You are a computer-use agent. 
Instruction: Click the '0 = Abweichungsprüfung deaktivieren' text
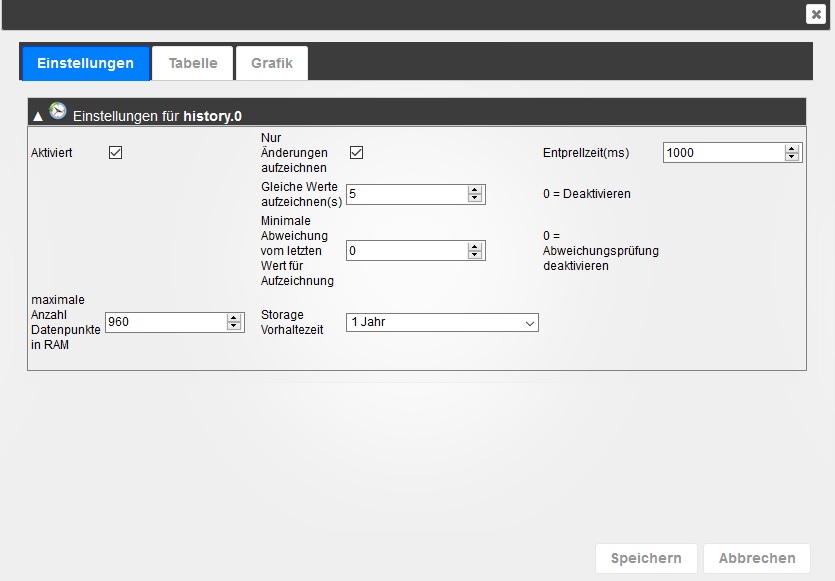tap(601, 251)
